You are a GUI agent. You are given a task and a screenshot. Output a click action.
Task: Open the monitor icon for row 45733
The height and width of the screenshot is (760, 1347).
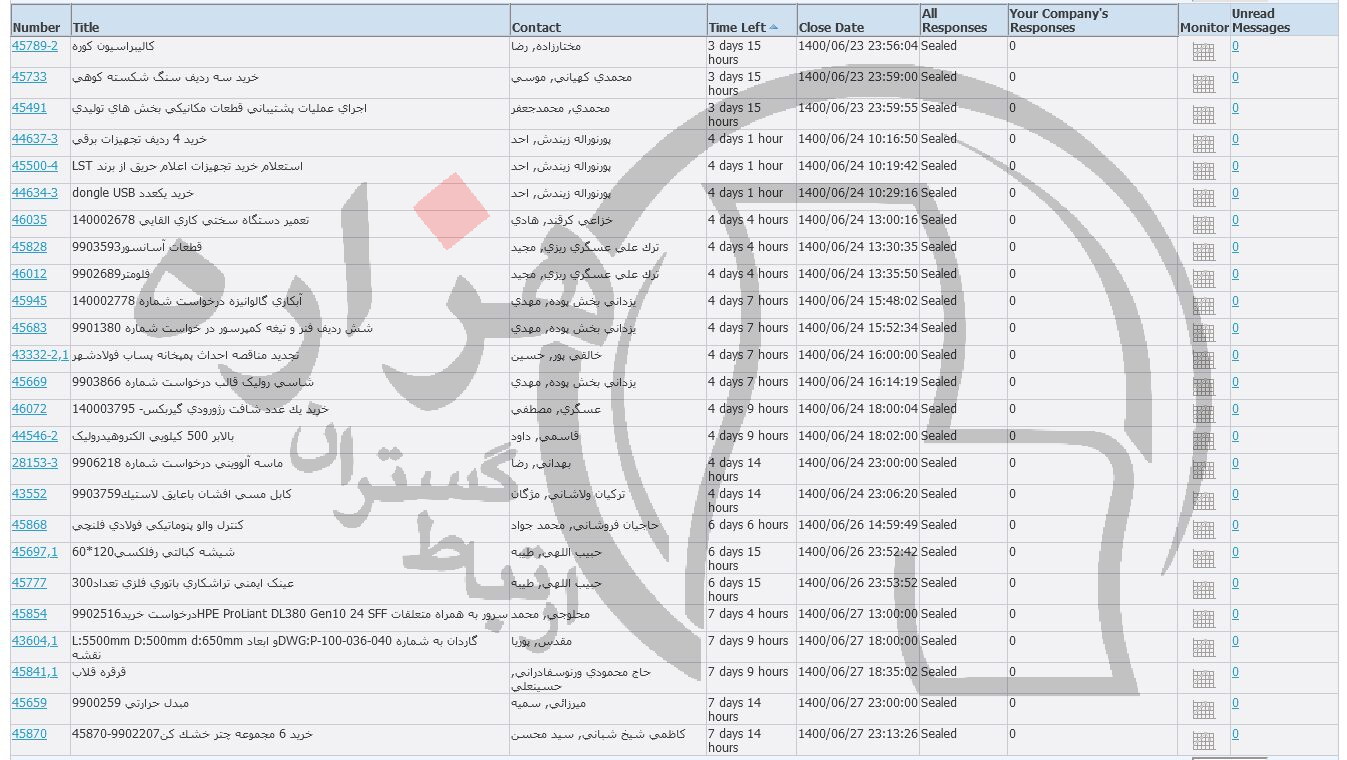1203,84
